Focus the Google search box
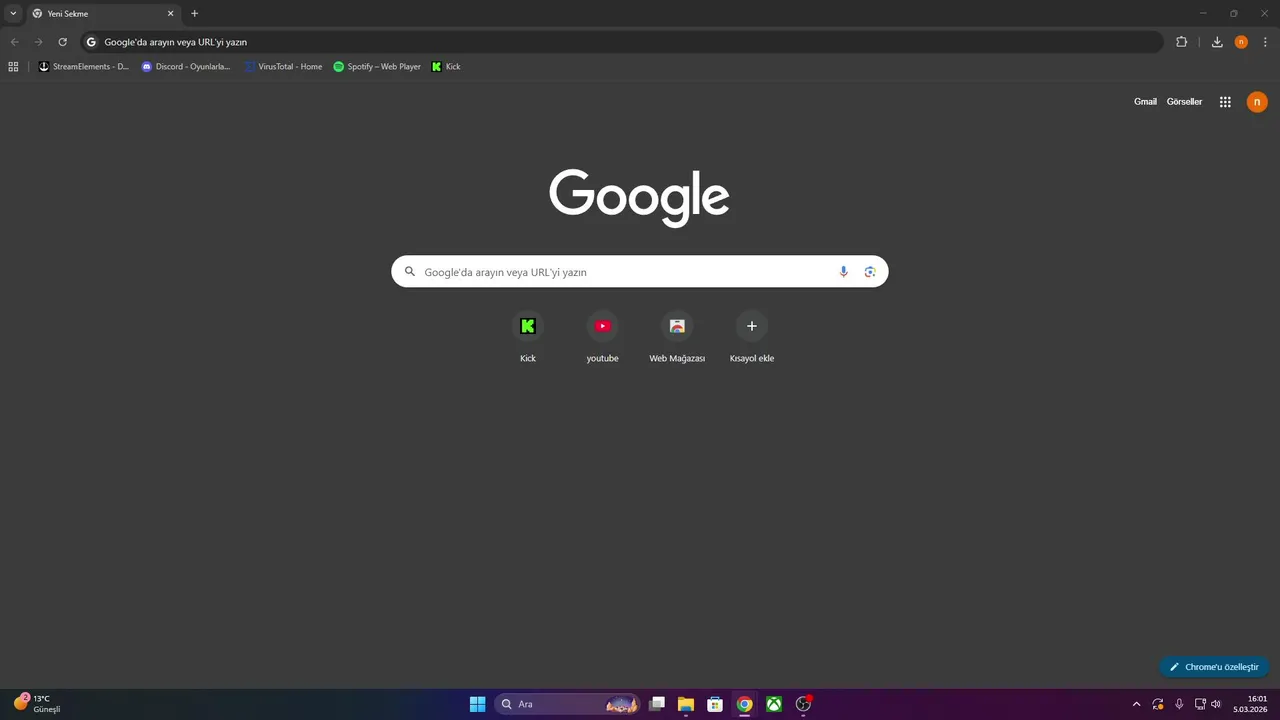 click(639, 272)
